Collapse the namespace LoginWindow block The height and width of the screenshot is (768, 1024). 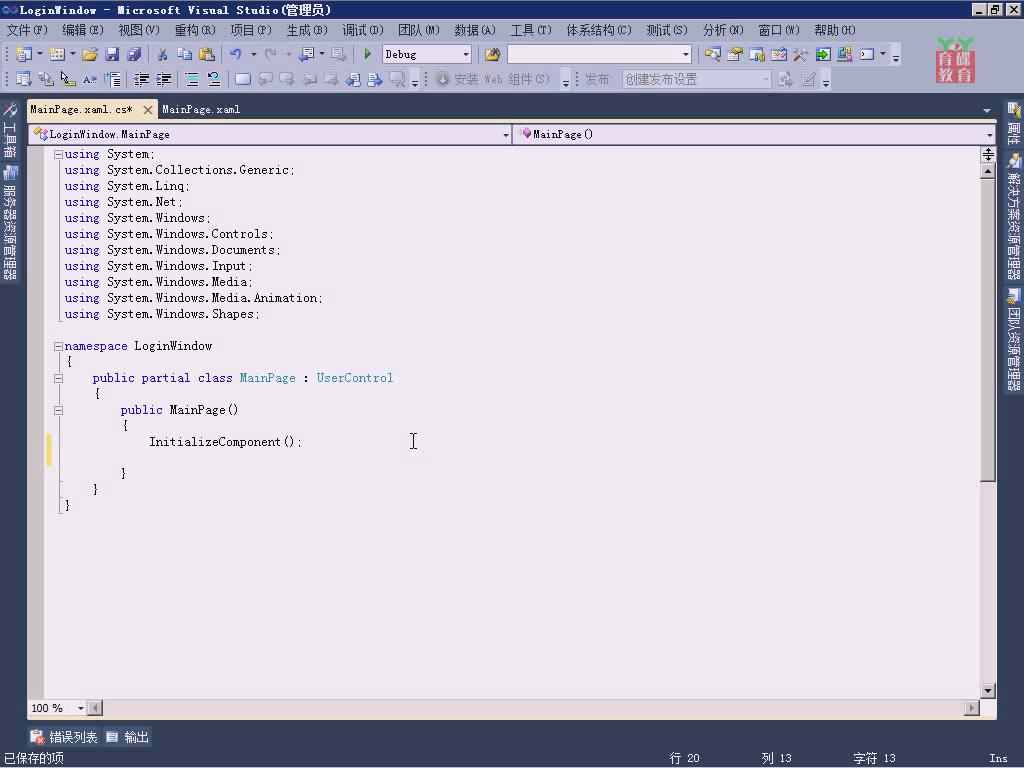(58, 346)
